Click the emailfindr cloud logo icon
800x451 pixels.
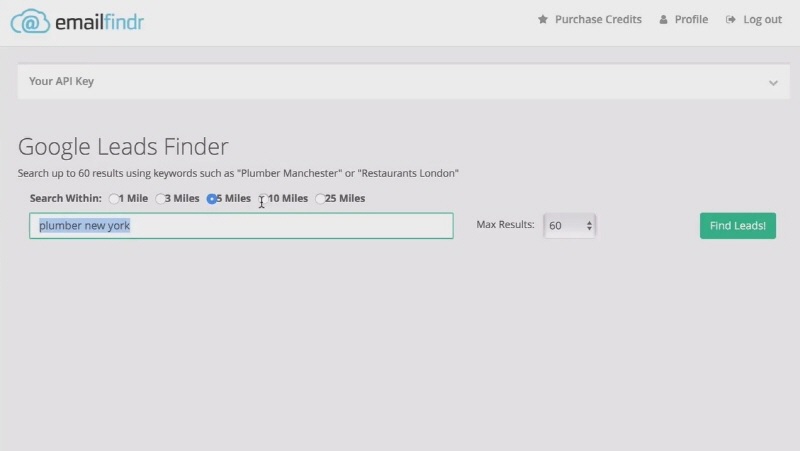[x=30, y=21]
